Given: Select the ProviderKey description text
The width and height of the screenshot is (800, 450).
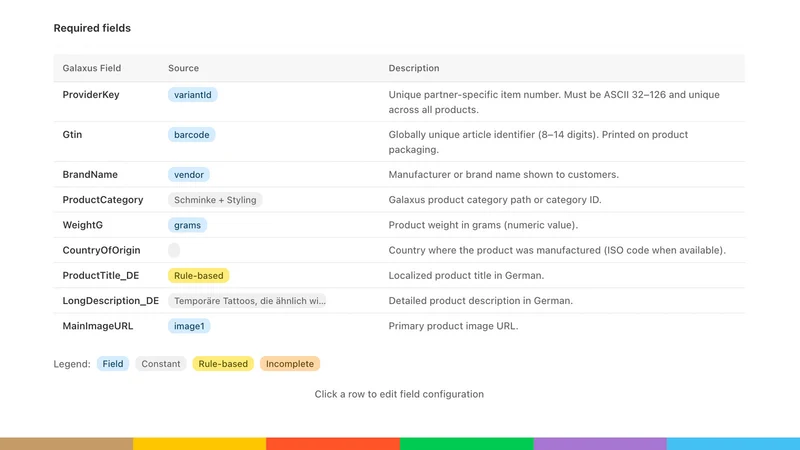Looking at the screenshot, I should click(x=554, y=102).
